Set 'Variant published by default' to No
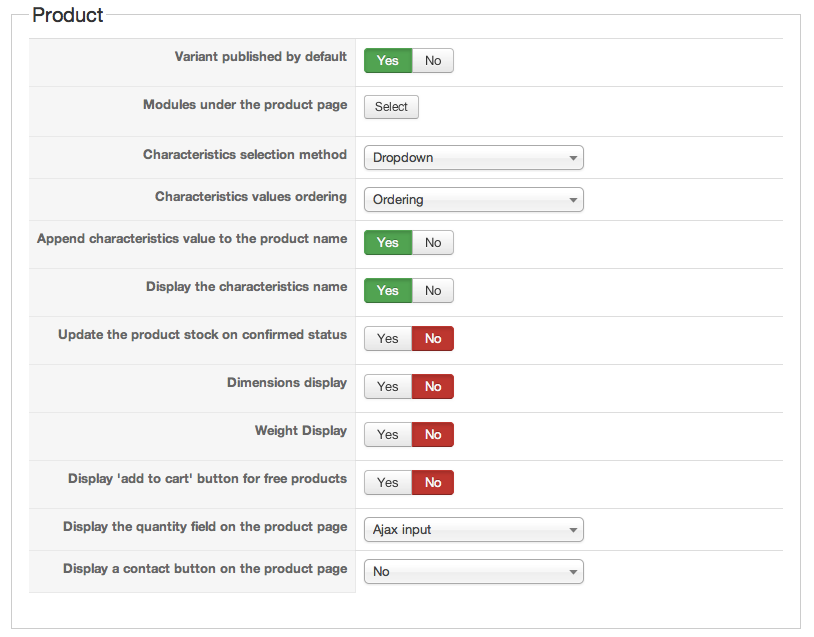 (x=433, y=61)
